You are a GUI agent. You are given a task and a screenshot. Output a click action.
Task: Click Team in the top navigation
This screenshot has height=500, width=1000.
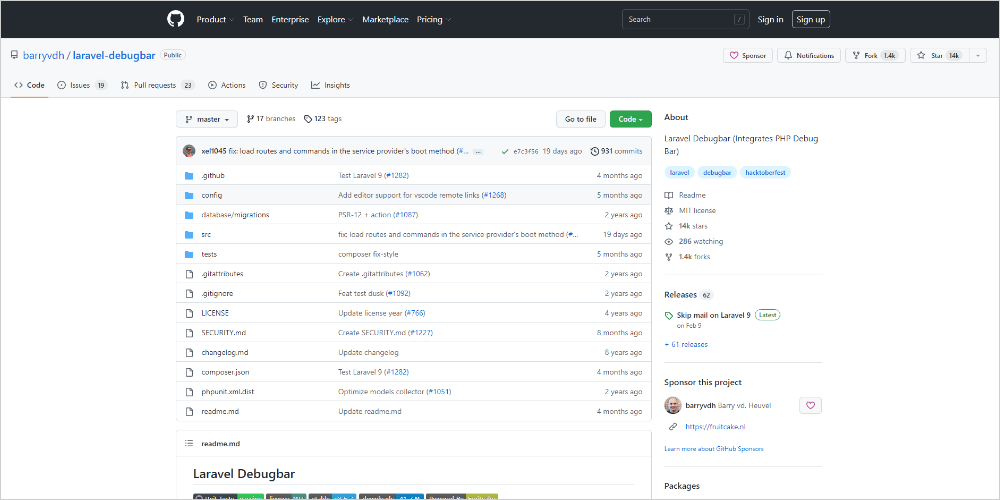coord(253,20)
